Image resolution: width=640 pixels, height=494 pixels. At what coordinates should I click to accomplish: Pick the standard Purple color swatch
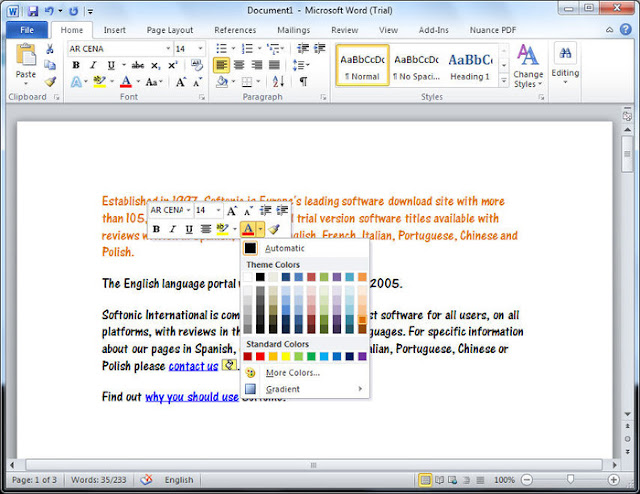(x=362, y=356)
